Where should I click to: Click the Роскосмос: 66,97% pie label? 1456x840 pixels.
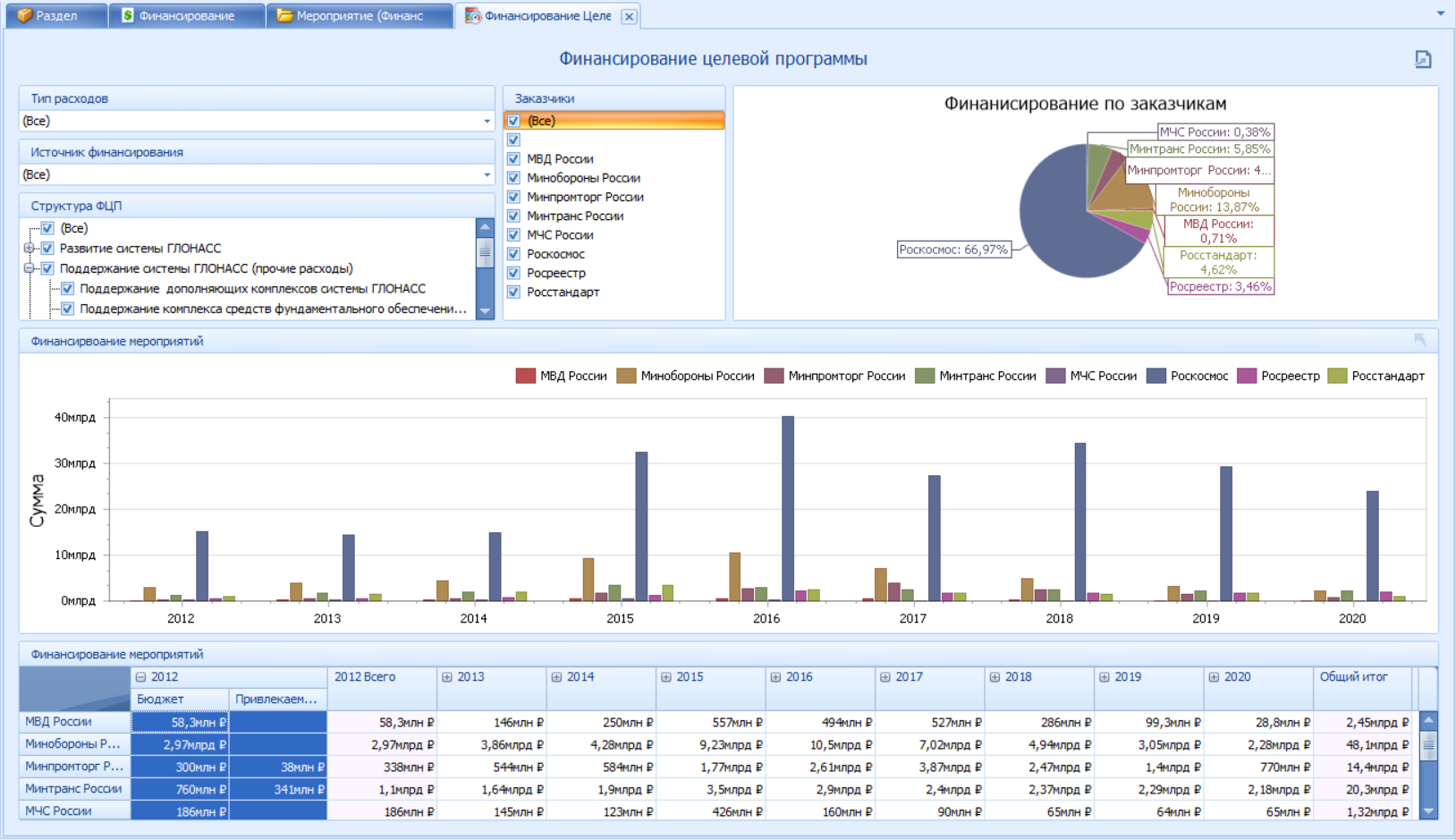(953, 250)
